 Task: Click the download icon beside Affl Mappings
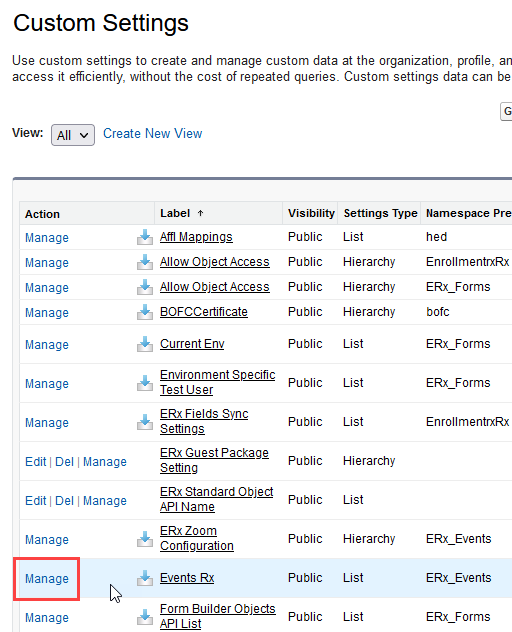pos(145,237)
